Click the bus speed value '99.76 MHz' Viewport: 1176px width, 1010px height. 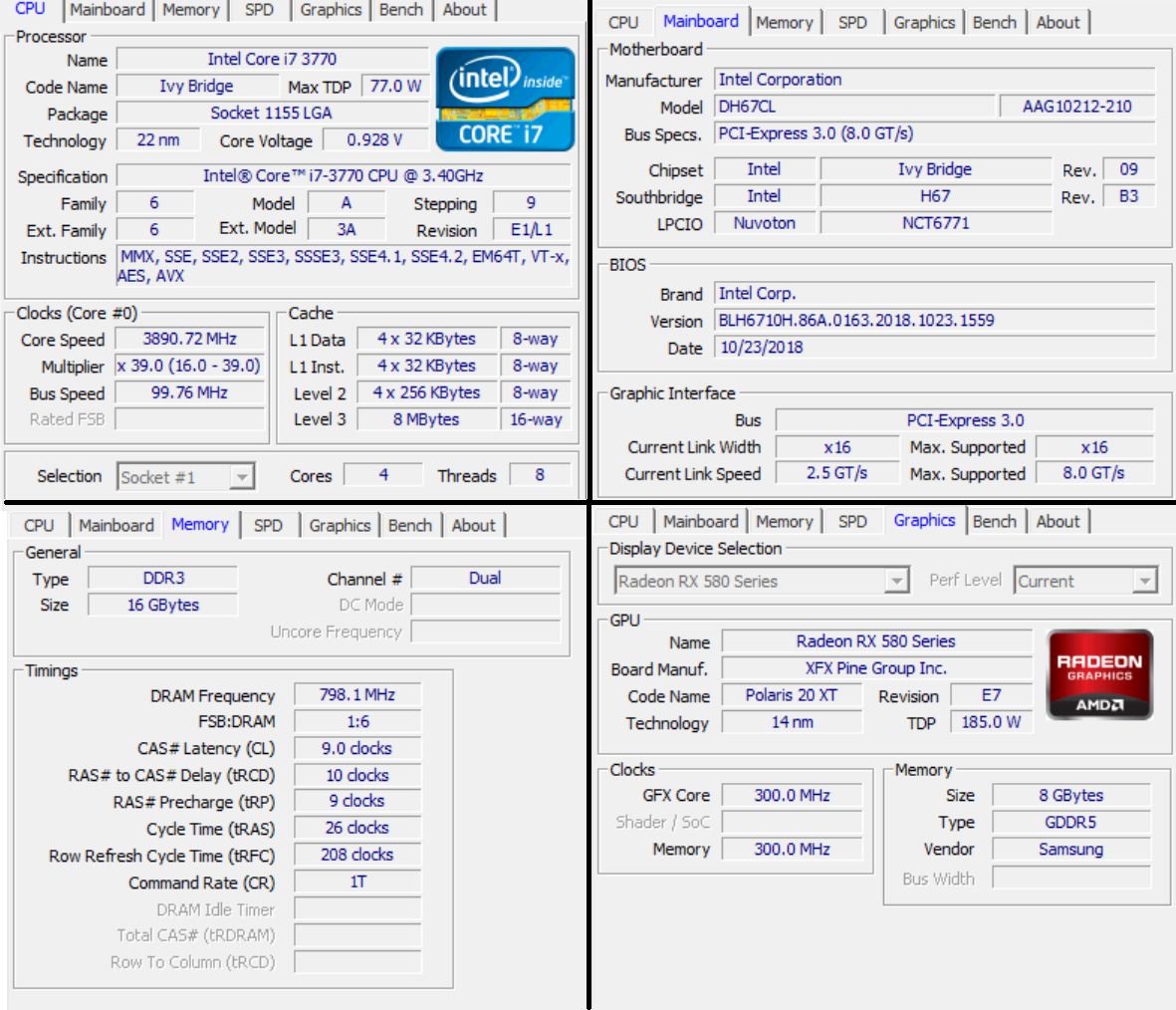[189, 392]
